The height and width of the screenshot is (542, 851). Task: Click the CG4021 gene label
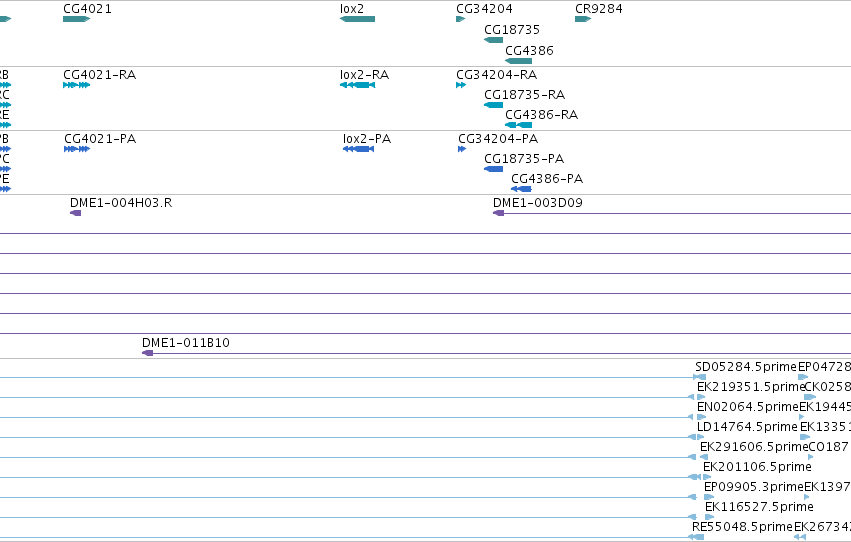click(x=87, y=9)
